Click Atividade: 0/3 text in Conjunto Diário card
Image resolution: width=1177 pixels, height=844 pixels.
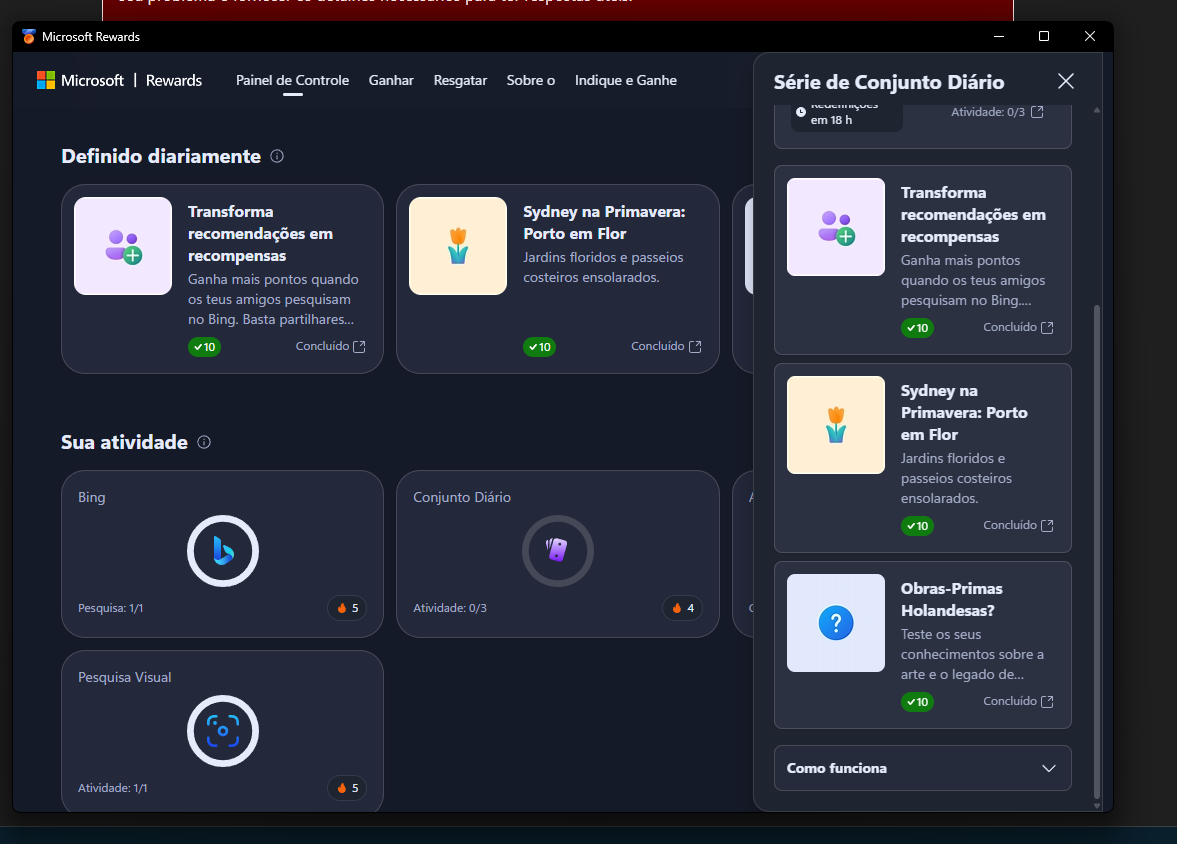(450, 608)
